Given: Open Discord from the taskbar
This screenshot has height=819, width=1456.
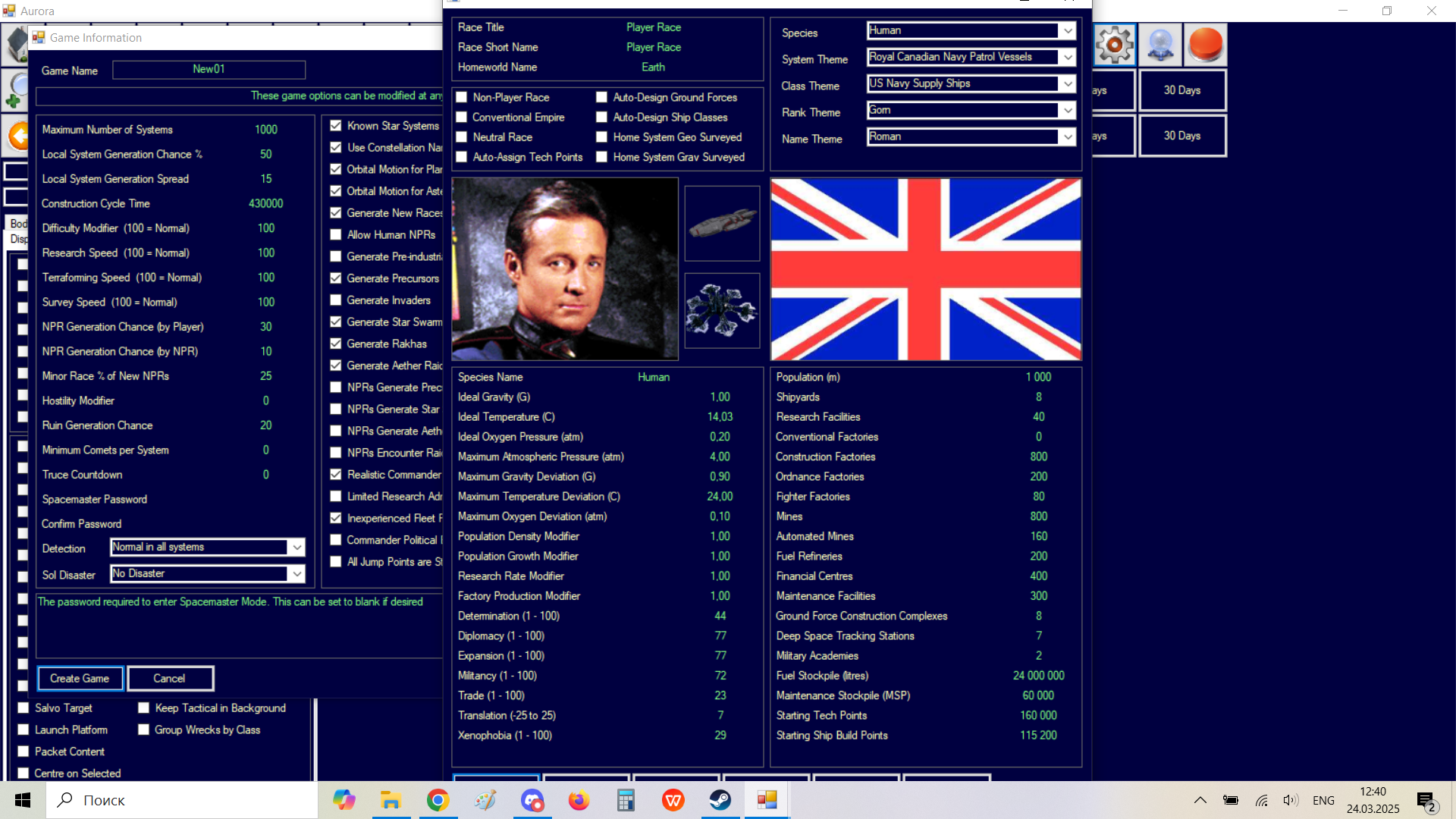Looking at the screenshot, I should coord(532,800).
